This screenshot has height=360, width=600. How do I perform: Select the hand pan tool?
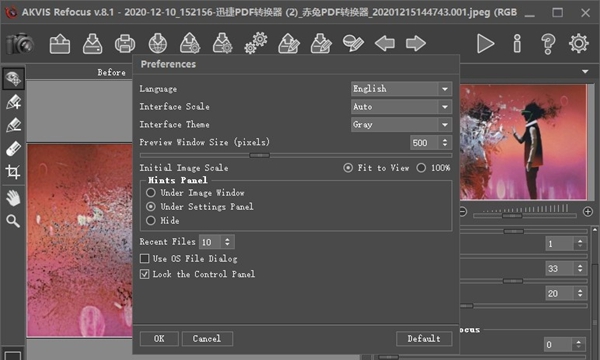(x=13, y=199)
